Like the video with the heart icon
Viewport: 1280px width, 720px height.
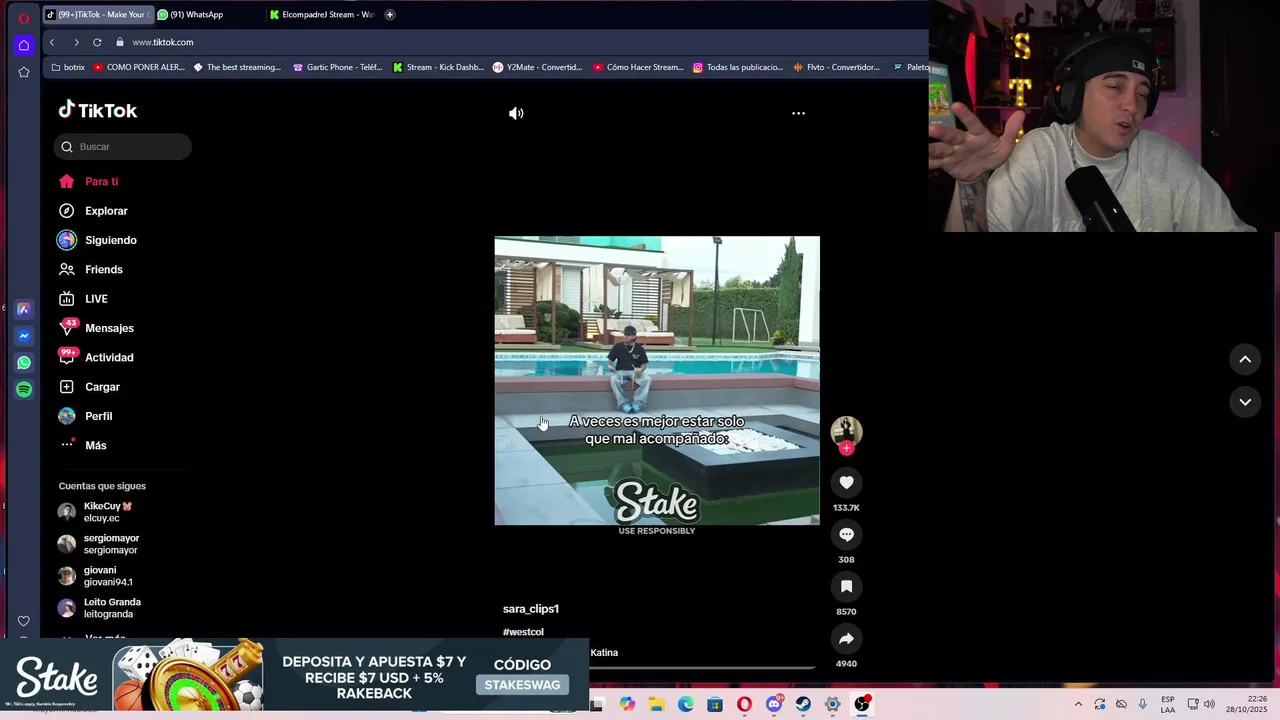click(x=846, y=483)
